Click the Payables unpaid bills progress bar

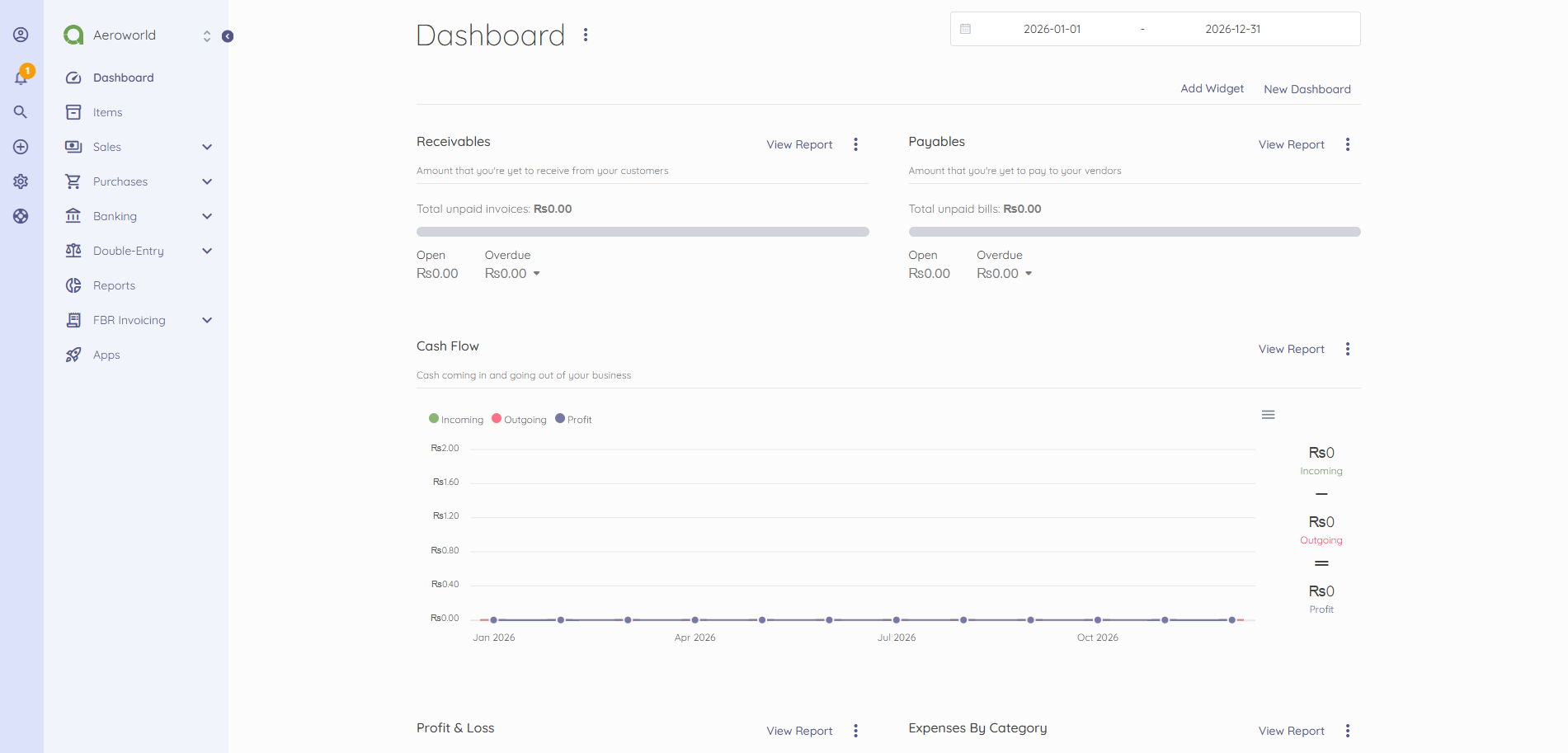coord(1134,232)
